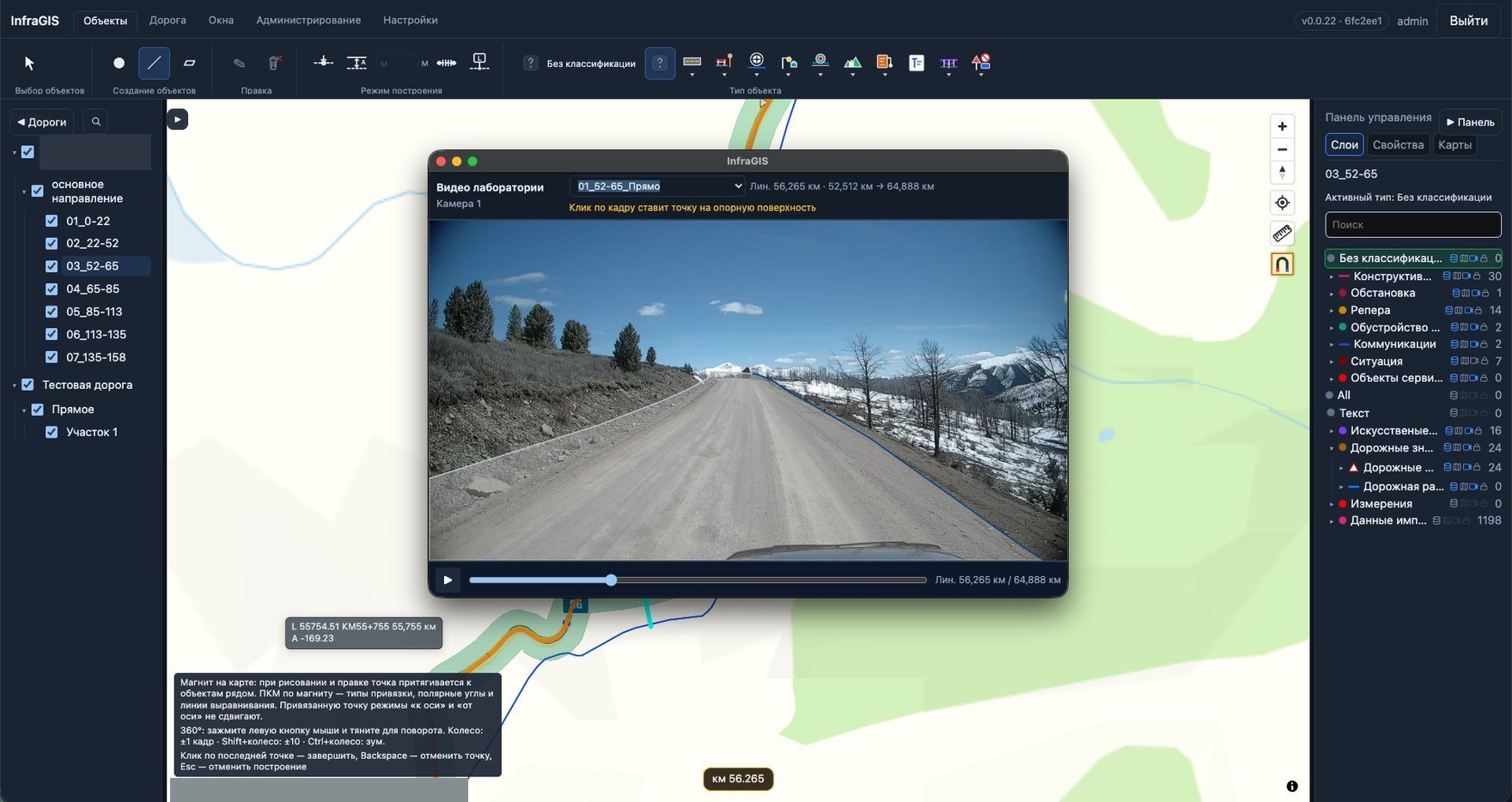This screenshot has height=802, width=1512.
Task: Activate the ruler measurement tool
Action: 1282,234
